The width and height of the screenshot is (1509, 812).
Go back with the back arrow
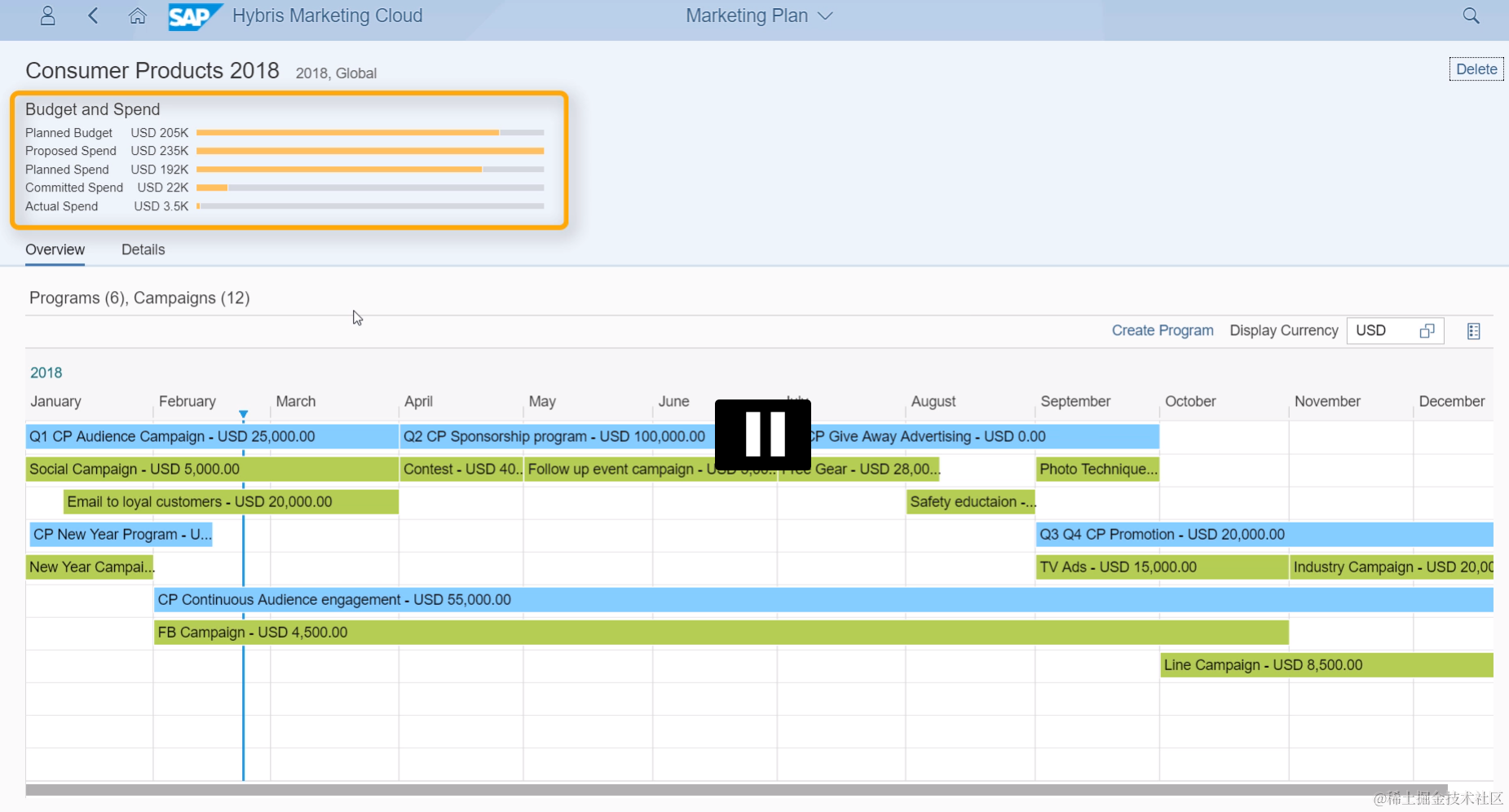click(x=93, y=15)
